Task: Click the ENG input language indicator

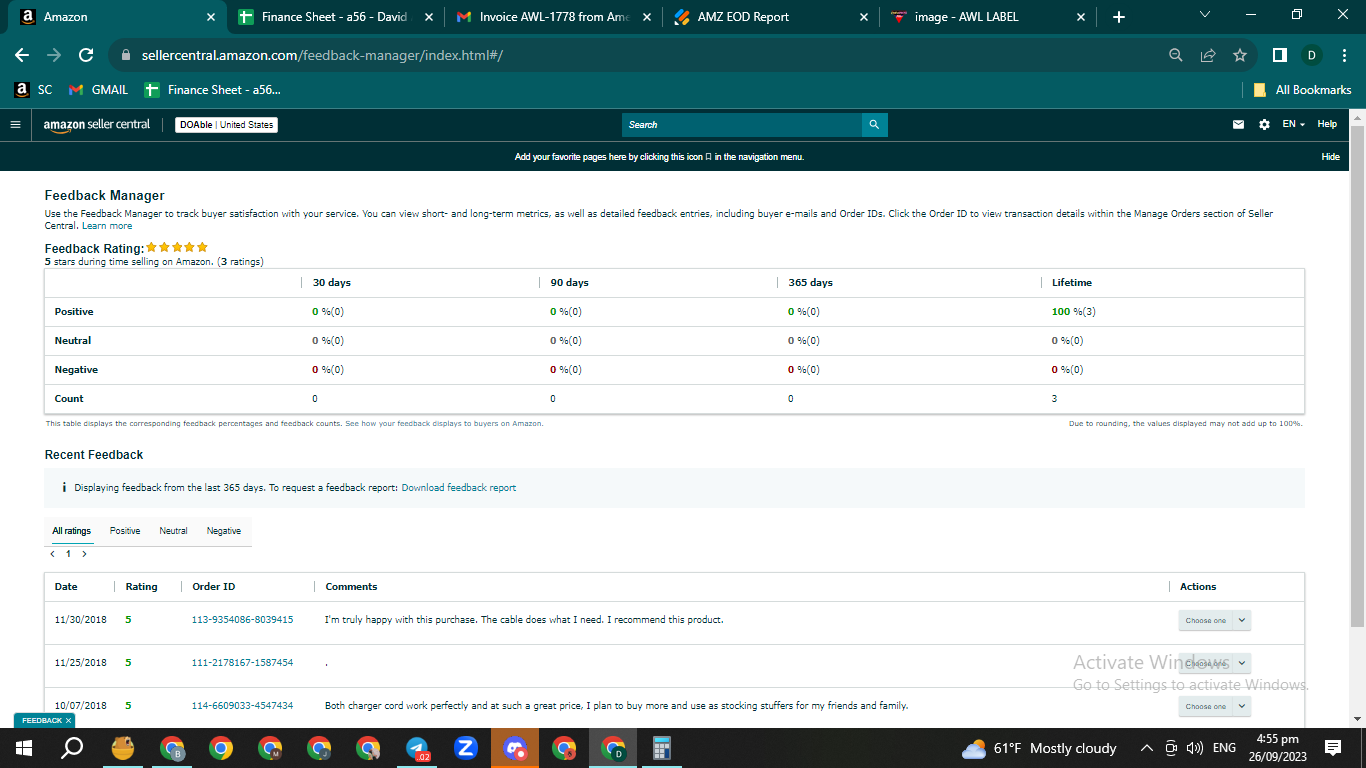Action: pyautogui.click(x=1224, y=748)
